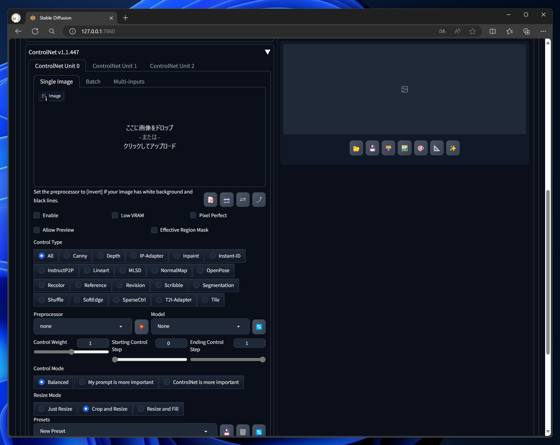Send image to extras ruler icon

[x=437, y=148]
